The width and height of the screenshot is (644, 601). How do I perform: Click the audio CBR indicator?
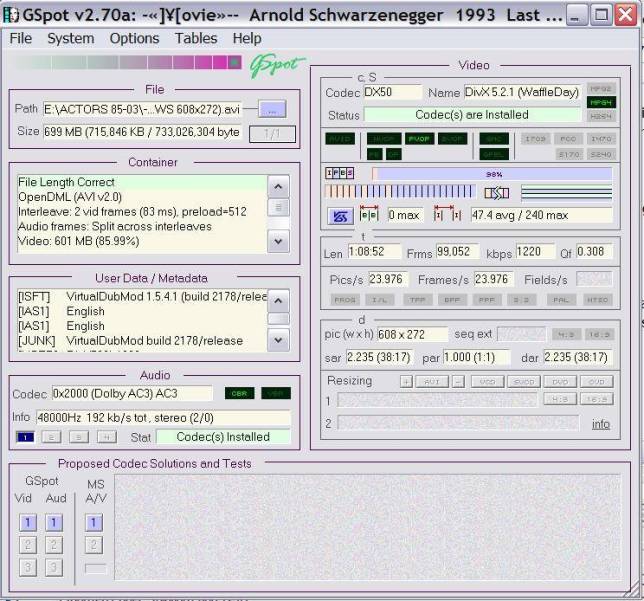(x=239, y=393)
